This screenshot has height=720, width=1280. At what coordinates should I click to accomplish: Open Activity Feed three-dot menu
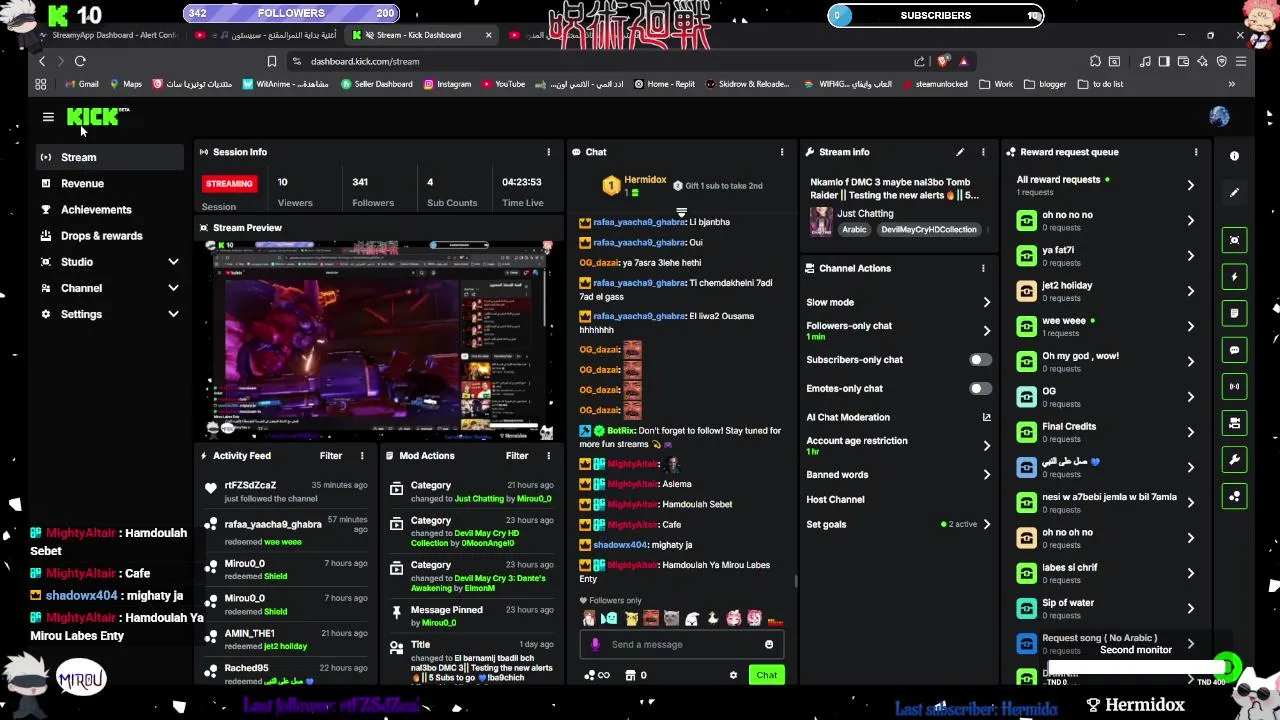[362, 456]
